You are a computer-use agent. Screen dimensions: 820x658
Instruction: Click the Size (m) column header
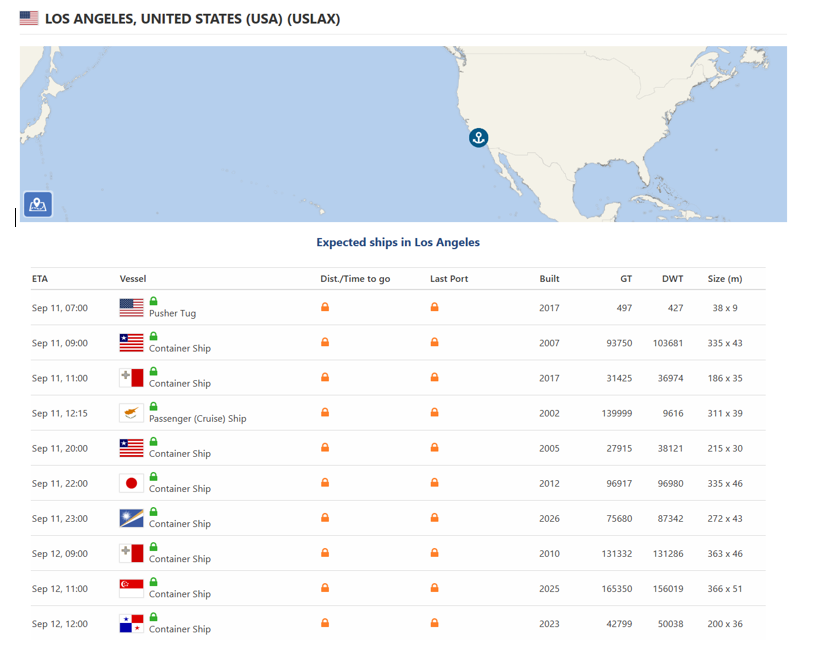[725, 279]
